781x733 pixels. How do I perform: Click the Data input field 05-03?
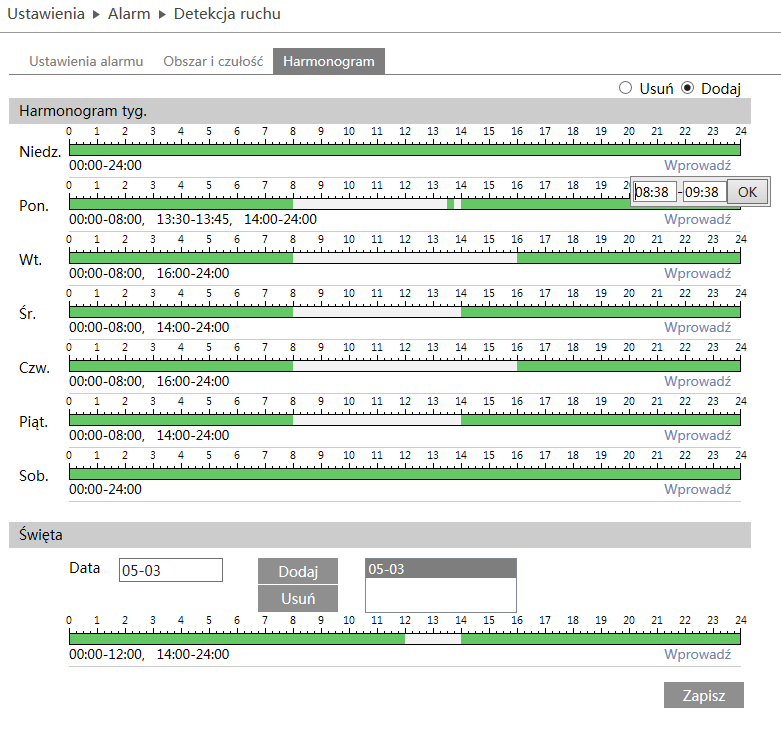pos(171,570)
